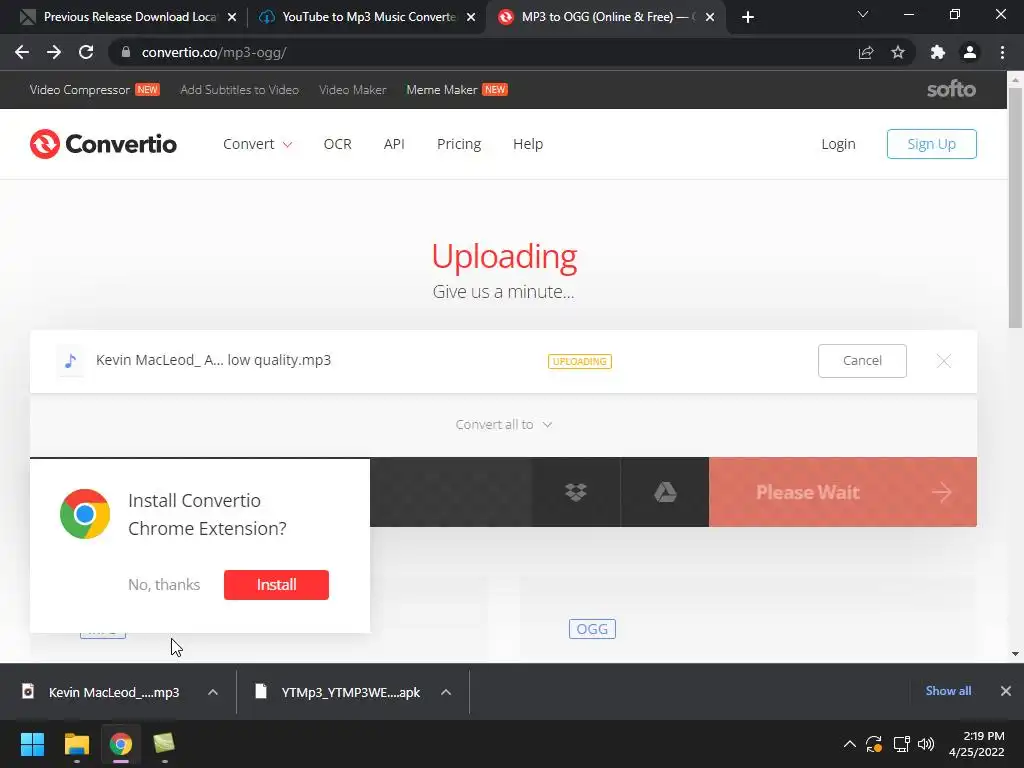Click the Please Wait button
1024x768 pixels.
click(842, 492)
